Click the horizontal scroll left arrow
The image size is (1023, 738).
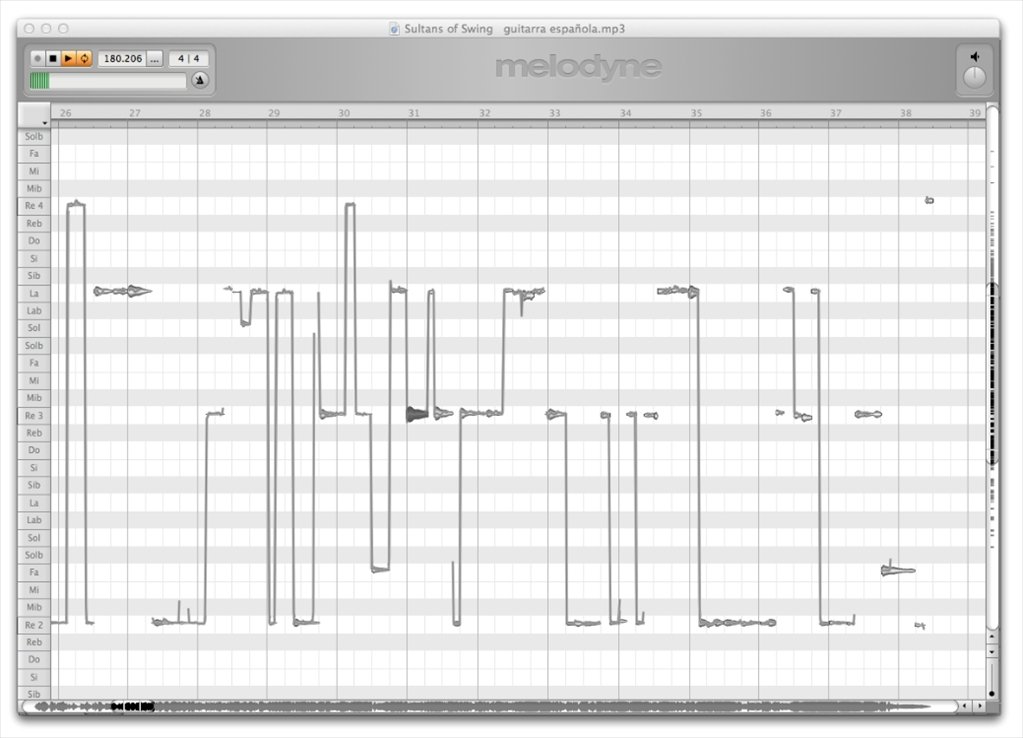point(965,706)
